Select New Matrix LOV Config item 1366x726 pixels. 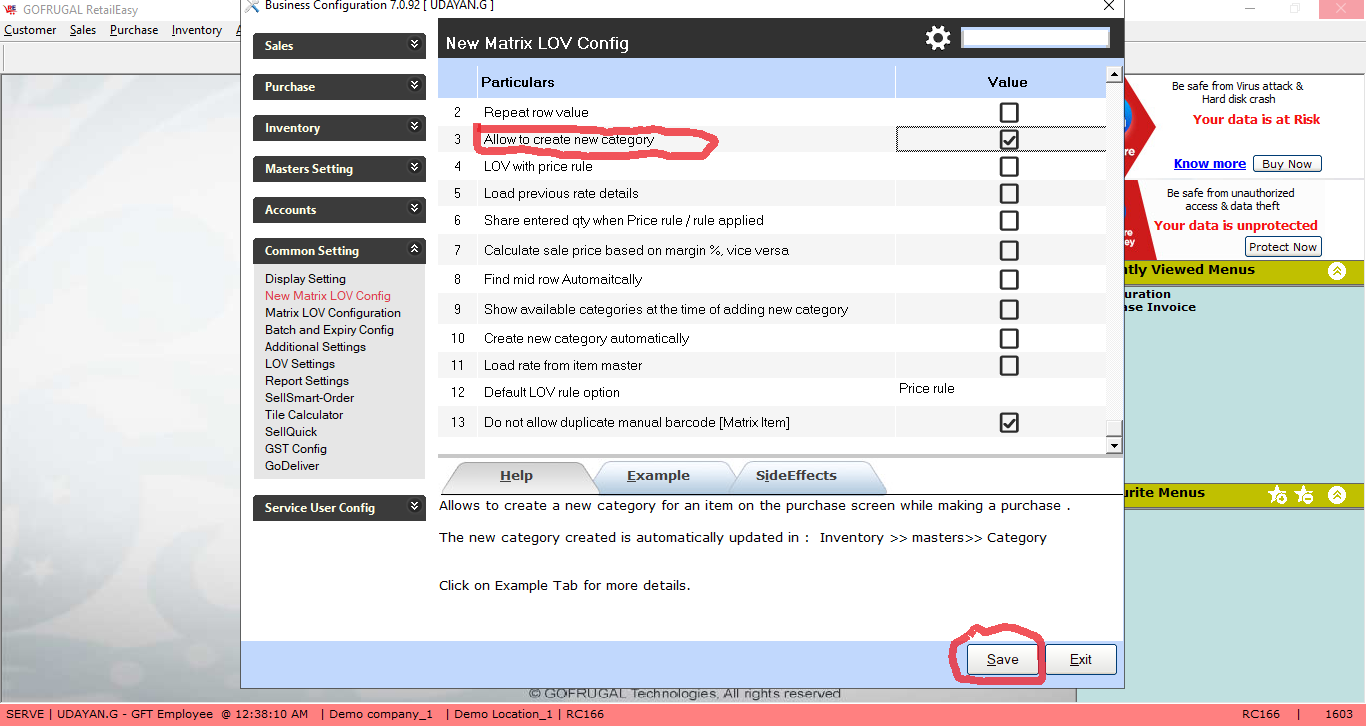coord(328,296)
